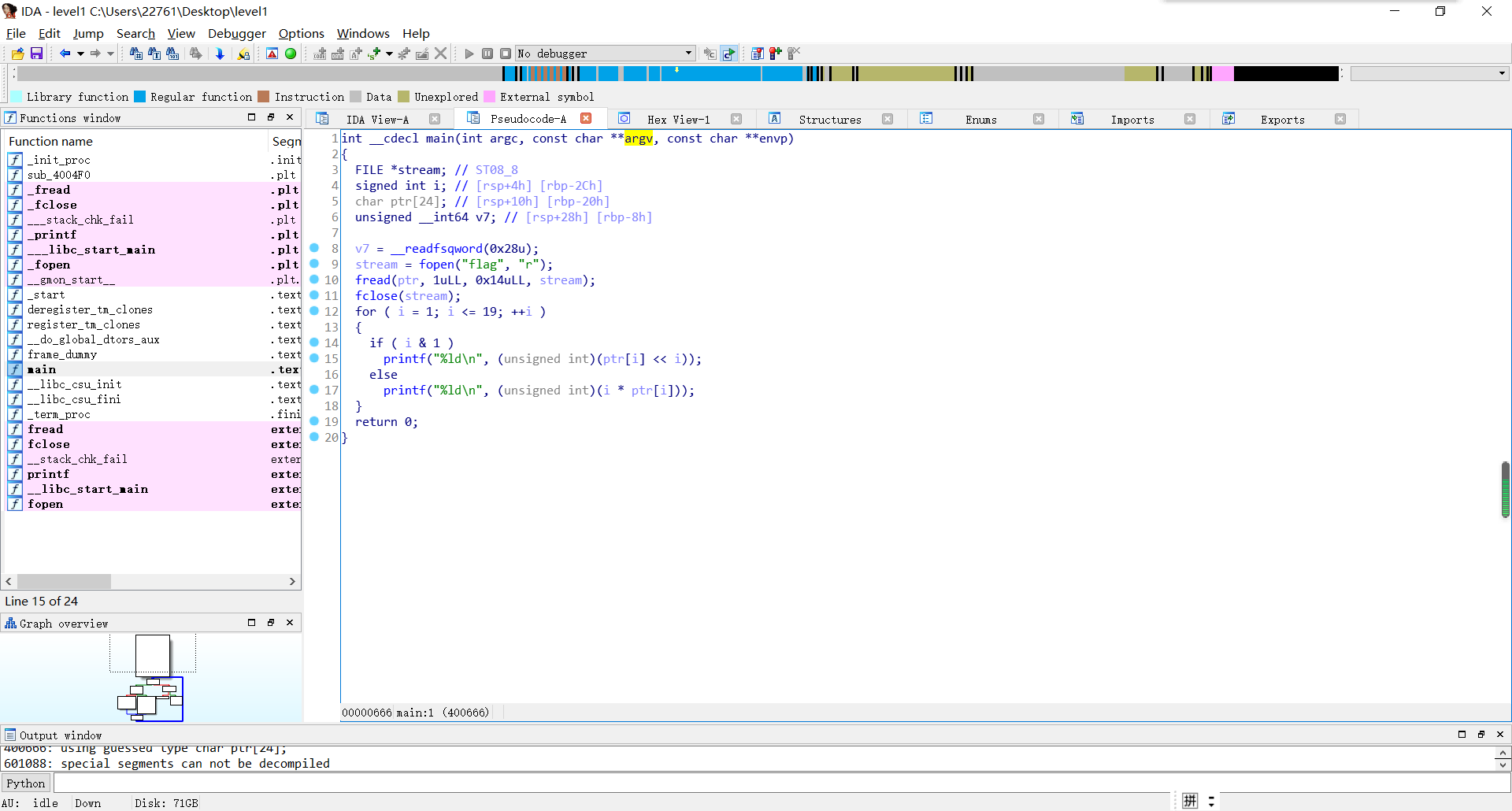Click the convert-to-data toolbar icon
Screen dimensions: 1512x811
(x=338, y=54)
